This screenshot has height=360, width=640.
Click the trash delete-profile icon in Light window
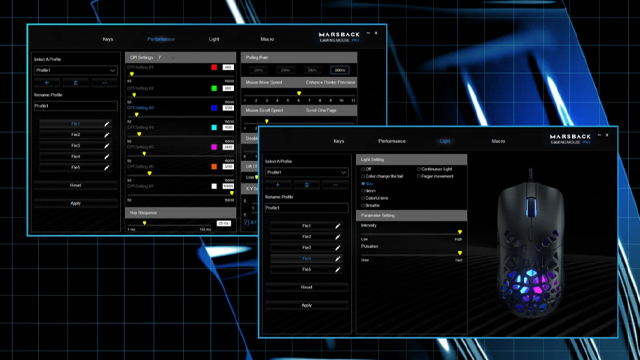pos(307,185)
